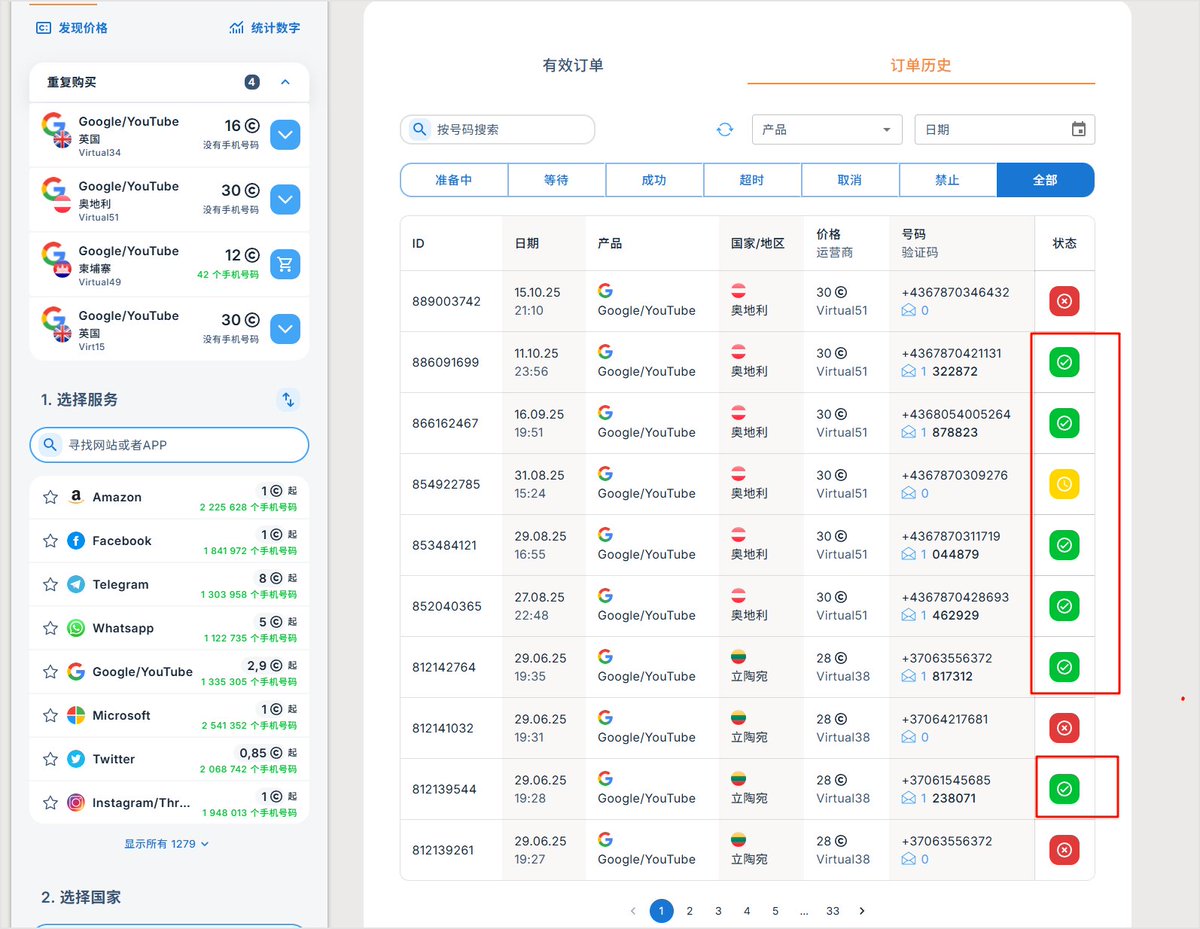This screenshot has width=1200, height=929.
Task: Click the red cancelled icon for order 889003742
Action: pyautogui.click(x=1063, y=301)
